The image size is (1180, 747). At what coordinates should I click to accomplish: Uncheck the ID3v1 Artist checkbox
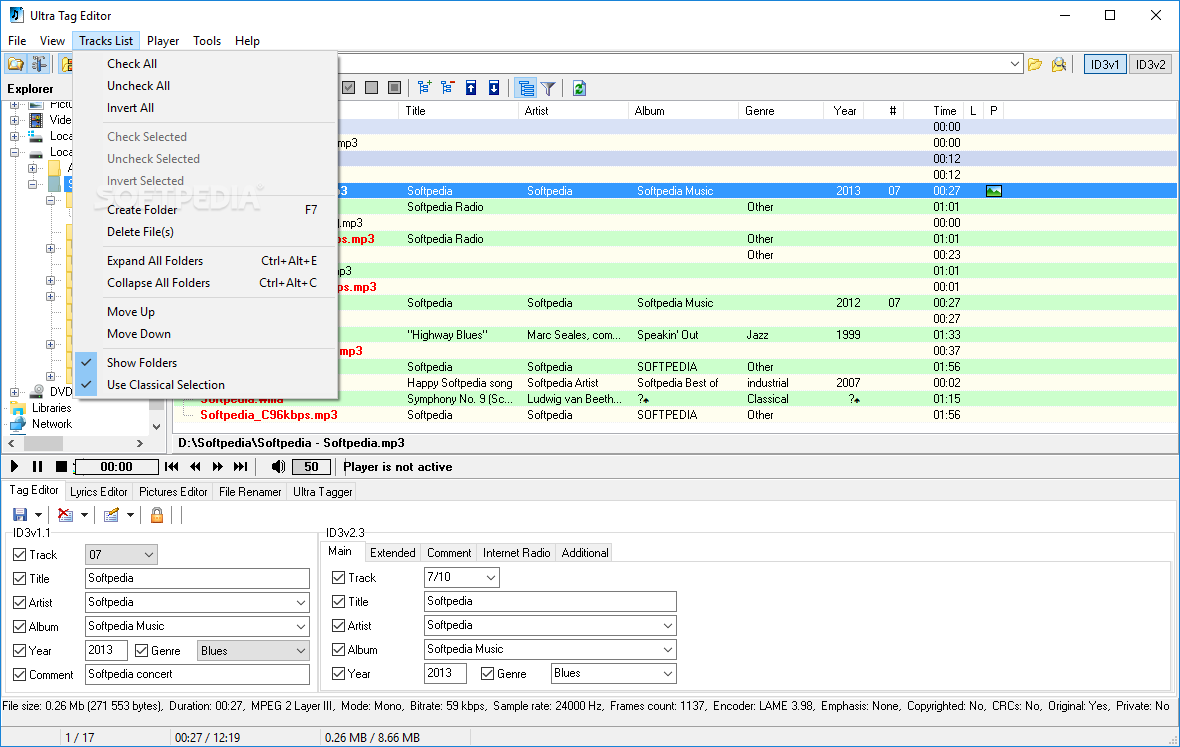pyautogui.click(x=20, y=603)
